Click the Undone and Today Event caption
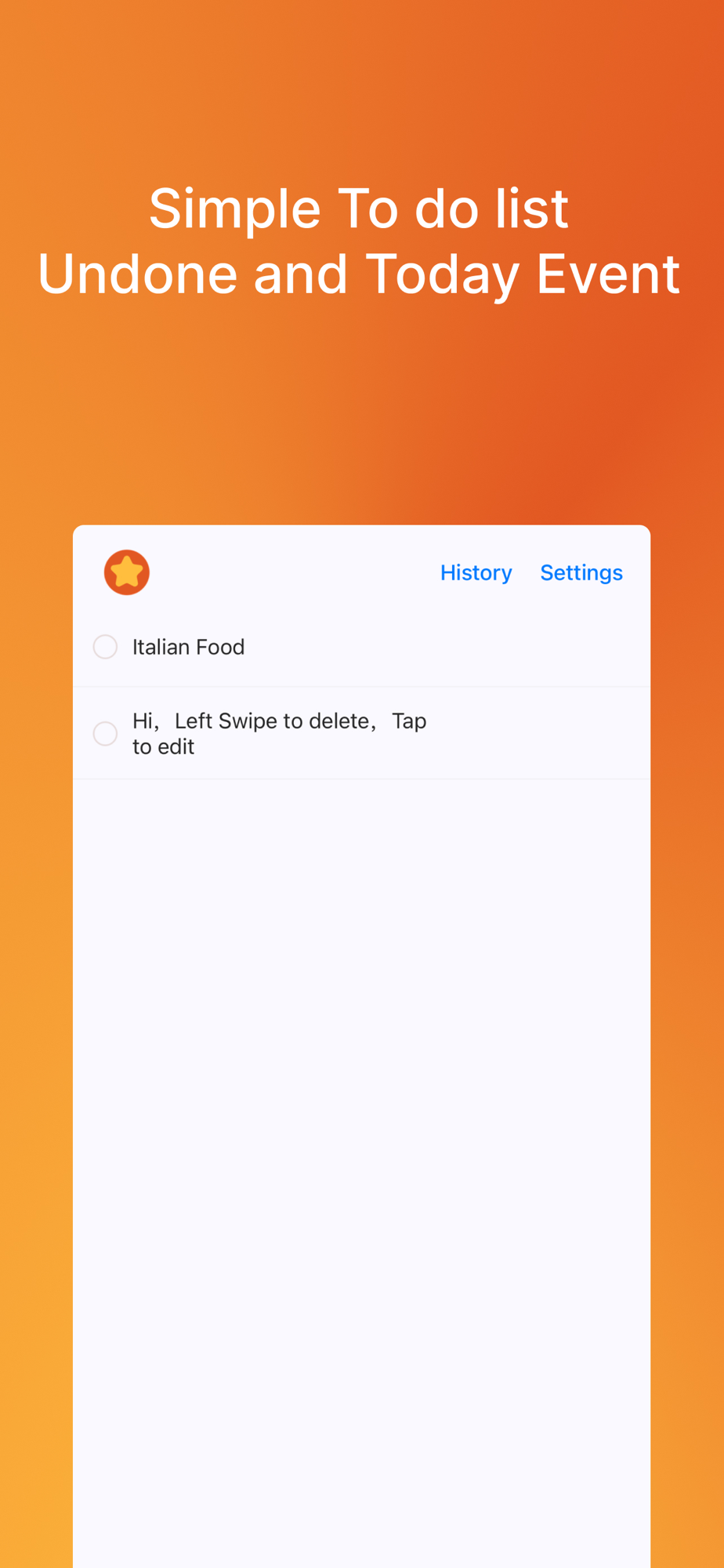The height and width of the screenshot is (1568, 724). click(359, 274)
